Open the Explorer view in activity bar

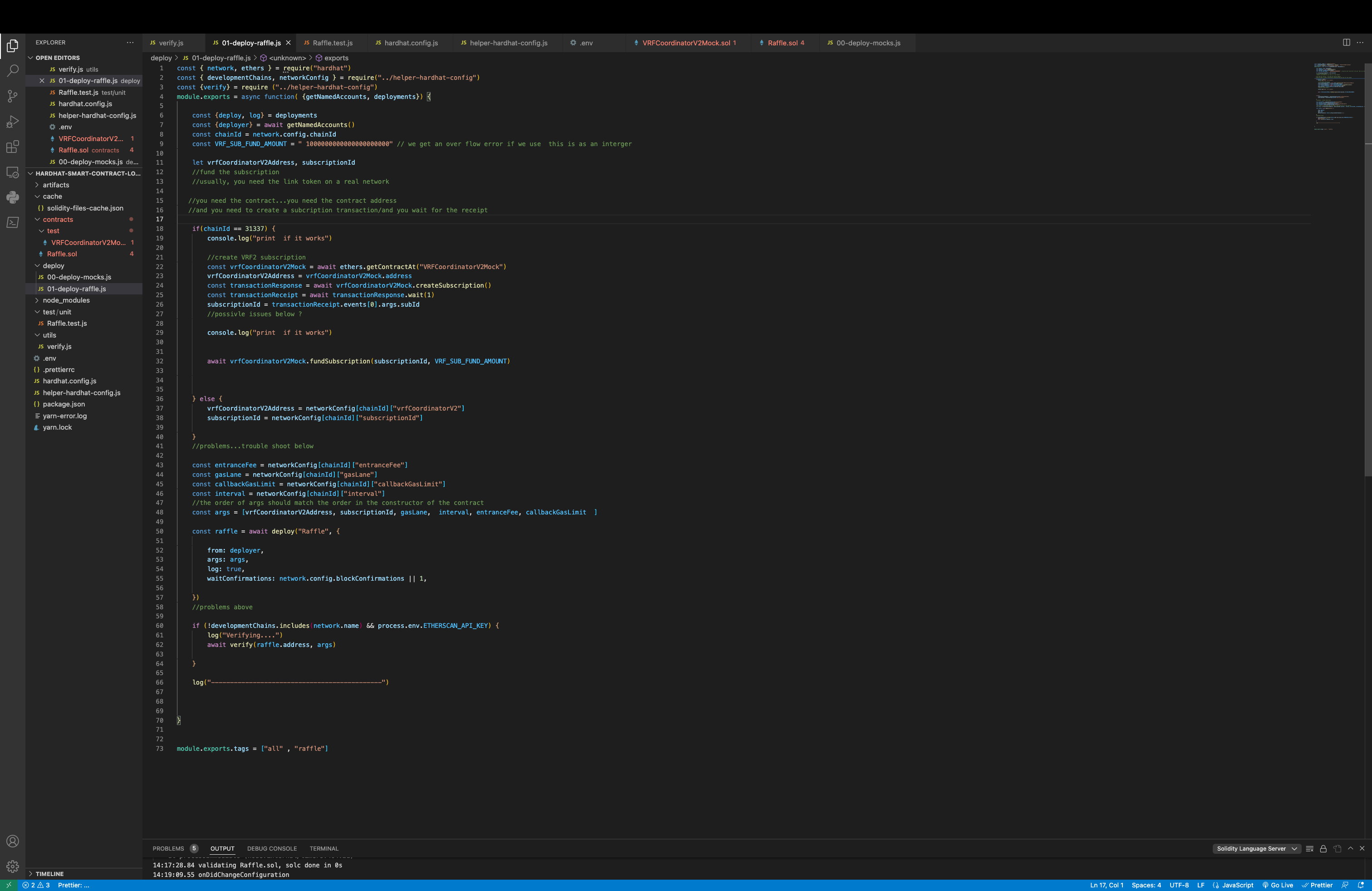point(12,45)
